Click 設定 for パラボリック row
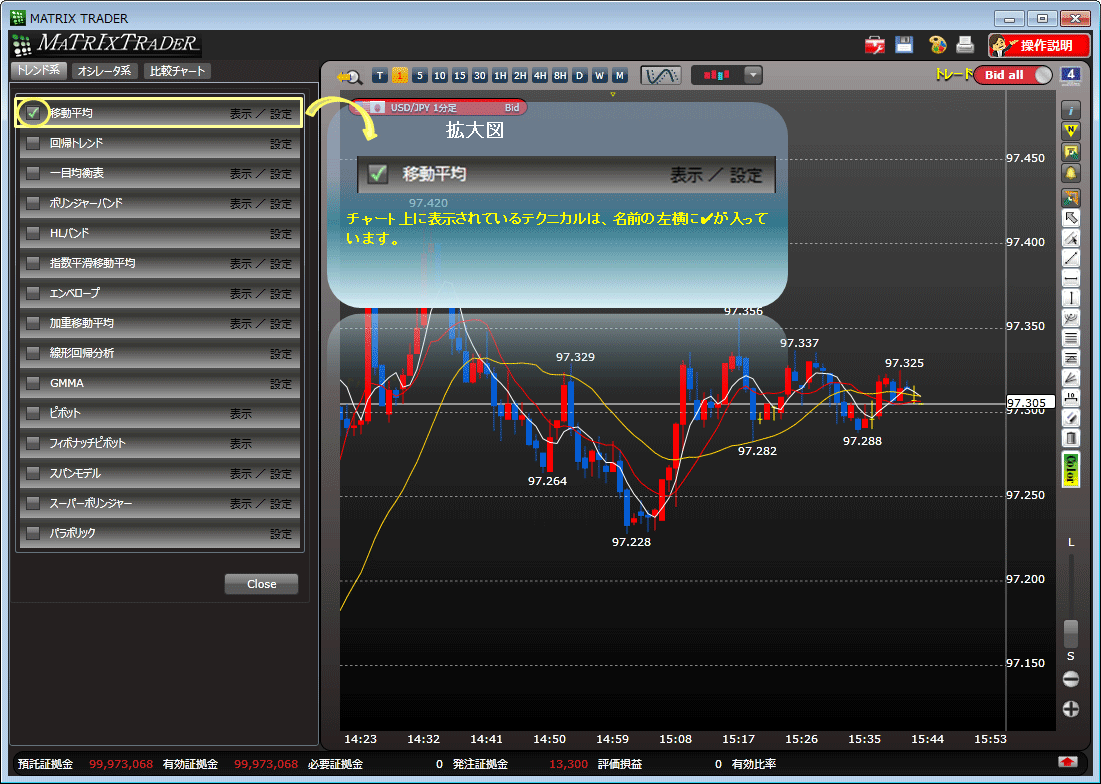The width and height of the screenshot is (1101, 784). [x=281, y=534]
